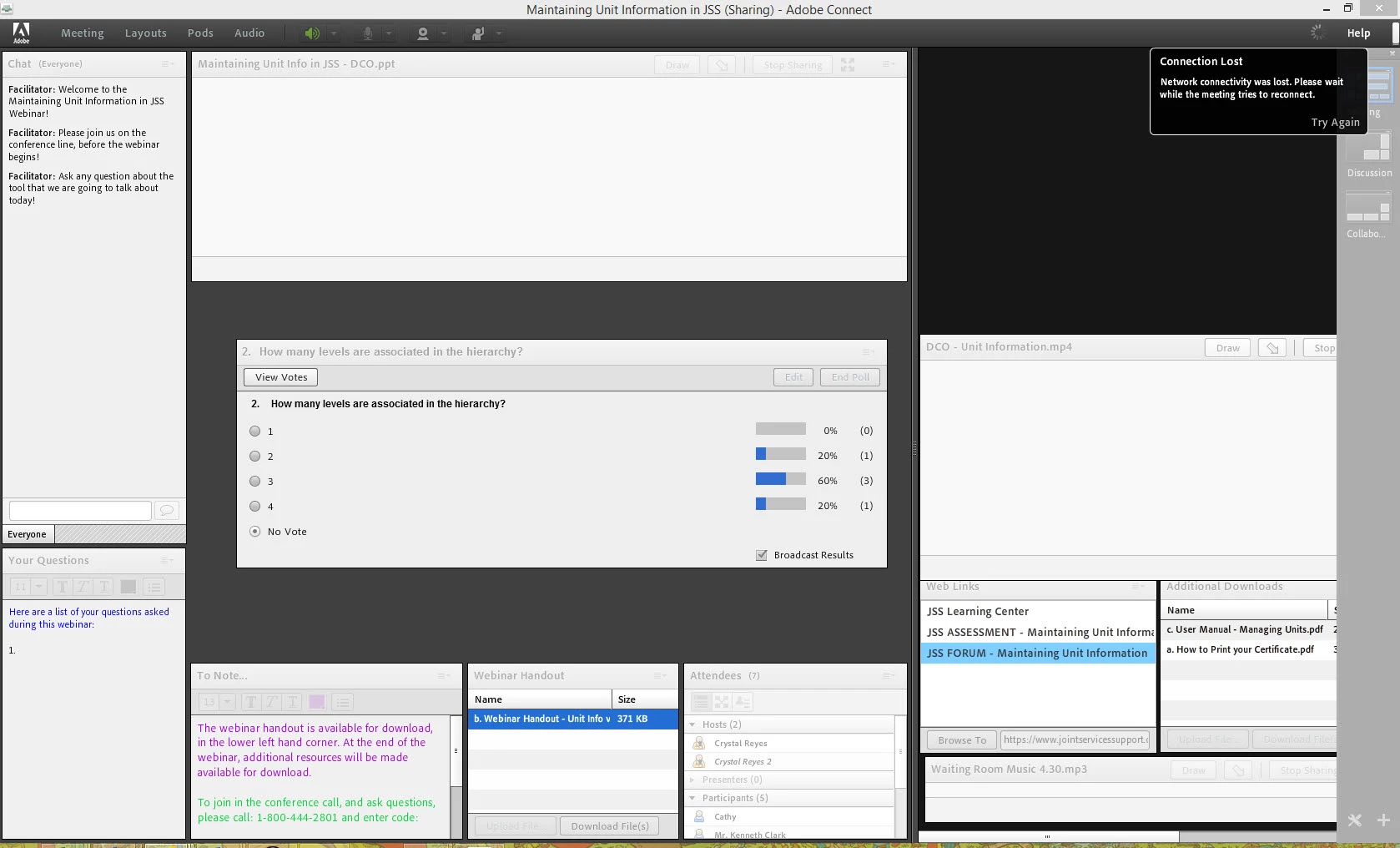Viewport: 1400px width, 848px height.
Task: Click the microphone icon in toolbar
Action: pos(367,33)
